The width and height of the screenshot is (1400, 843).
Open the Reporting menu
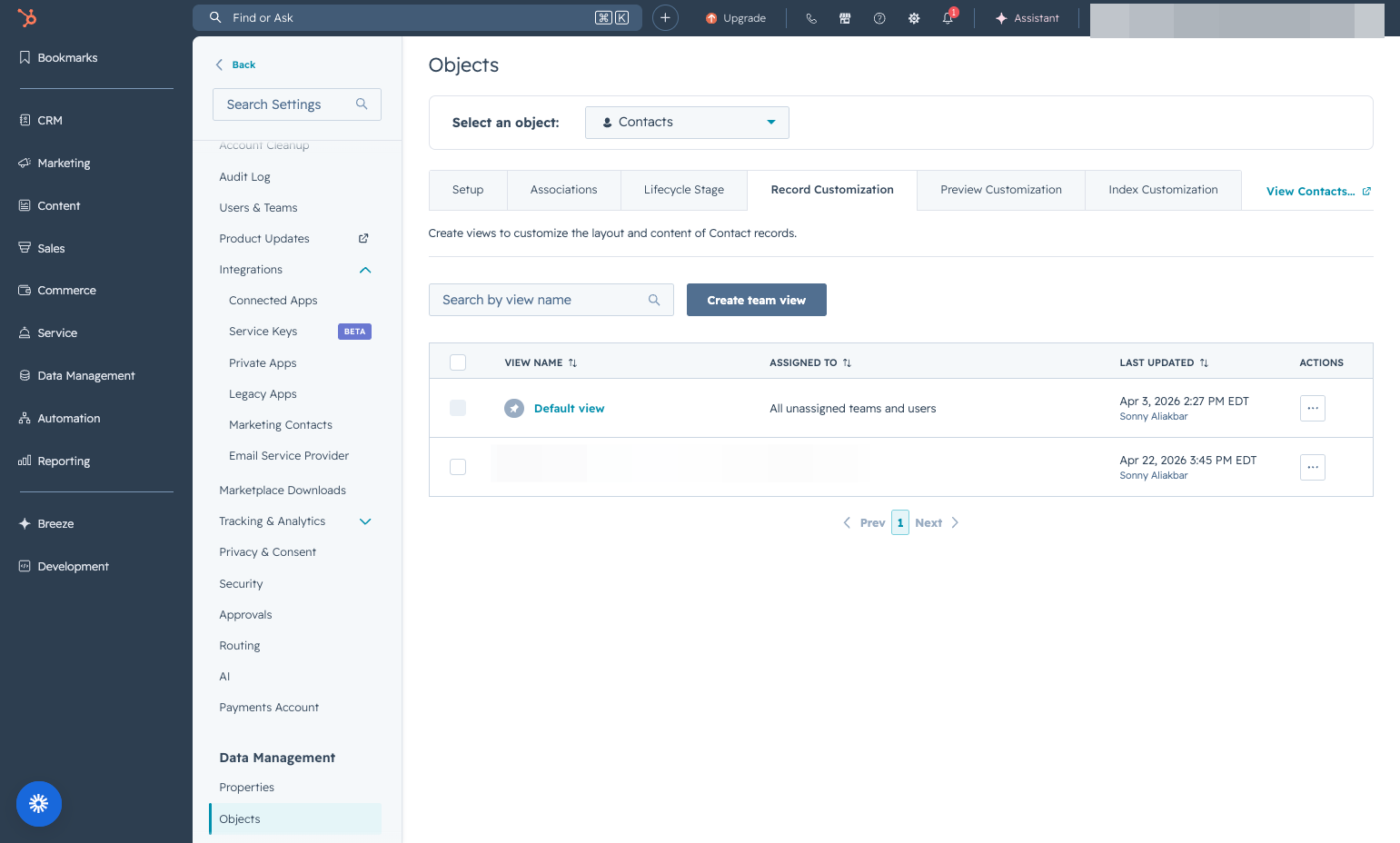tap(55, 461)
